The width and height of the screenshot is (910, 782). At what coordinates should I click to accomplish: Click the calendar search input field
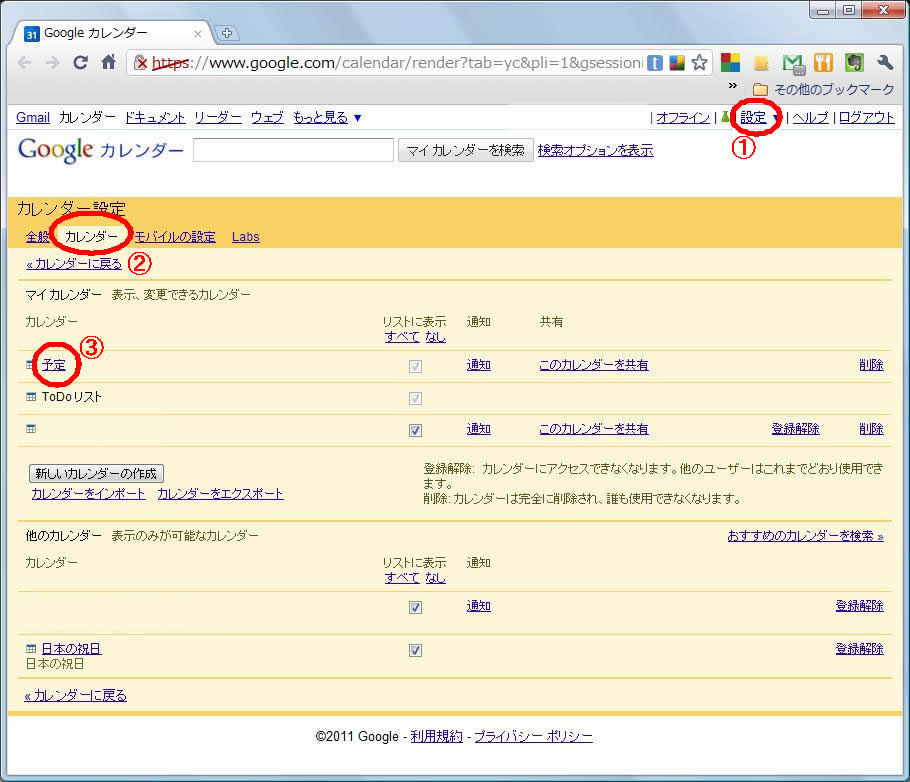[x=293, y=150]
